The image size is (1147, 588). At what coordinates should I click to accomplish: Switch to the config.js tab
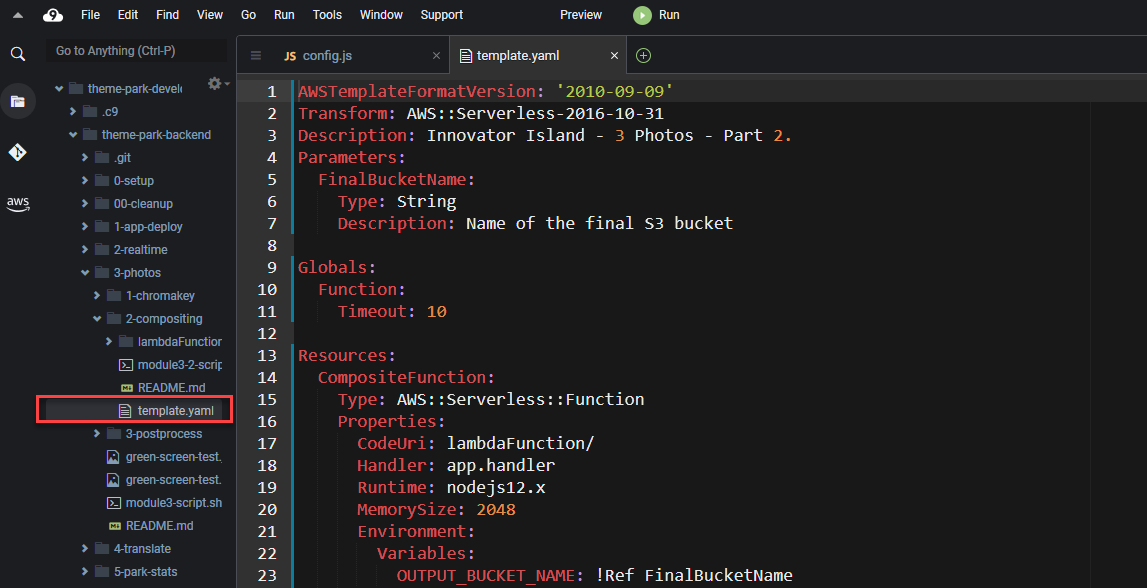pos(330,55)
